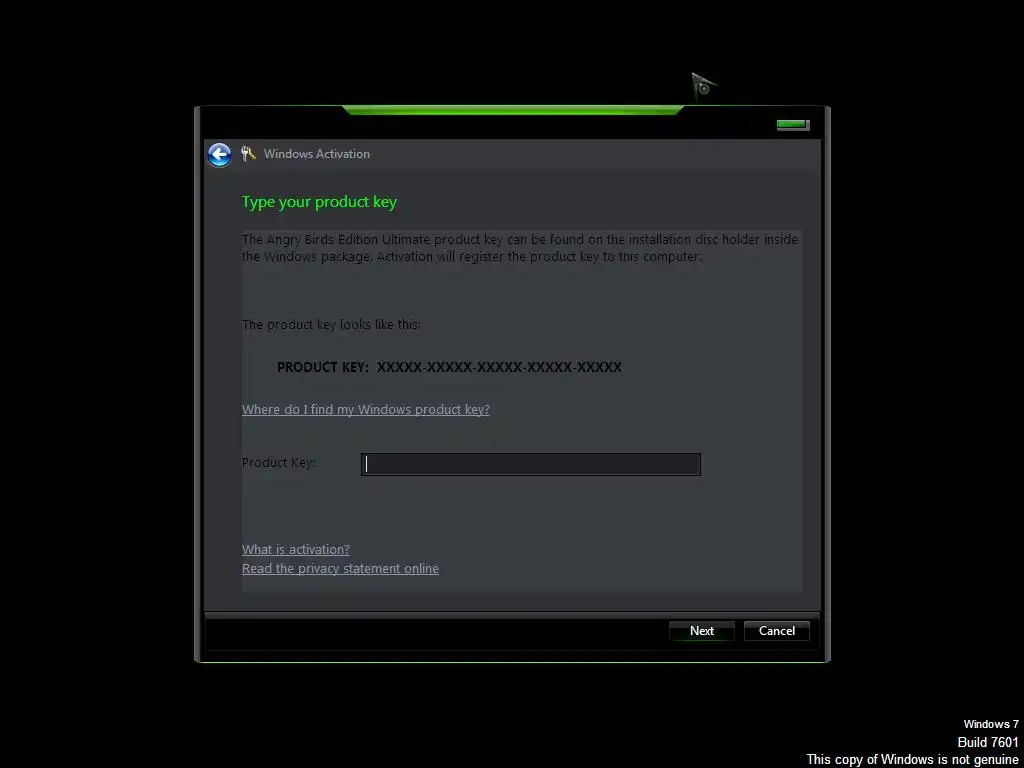Viewport: 1024px width, 768px height.
Task: Click the 'Type your product key' heading
Action: (319, 202)
